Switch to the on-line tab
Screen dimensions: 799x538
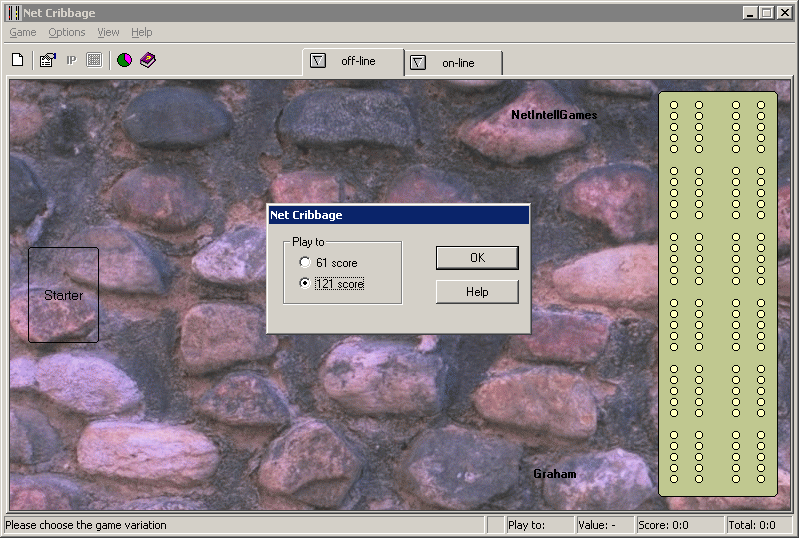(454, 63)
